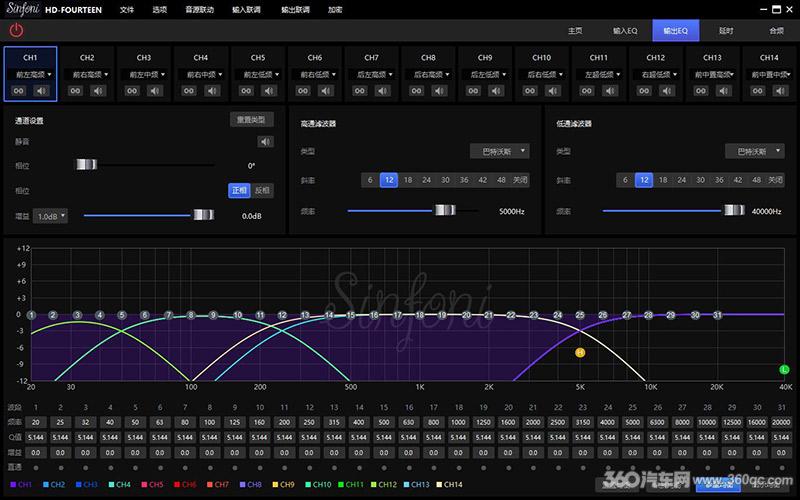Toggle 直通 bypass dot for band 1
Image resolution: width=800 pixels, height=500 pixels.
pyautogui.click(x=36, y=467)
